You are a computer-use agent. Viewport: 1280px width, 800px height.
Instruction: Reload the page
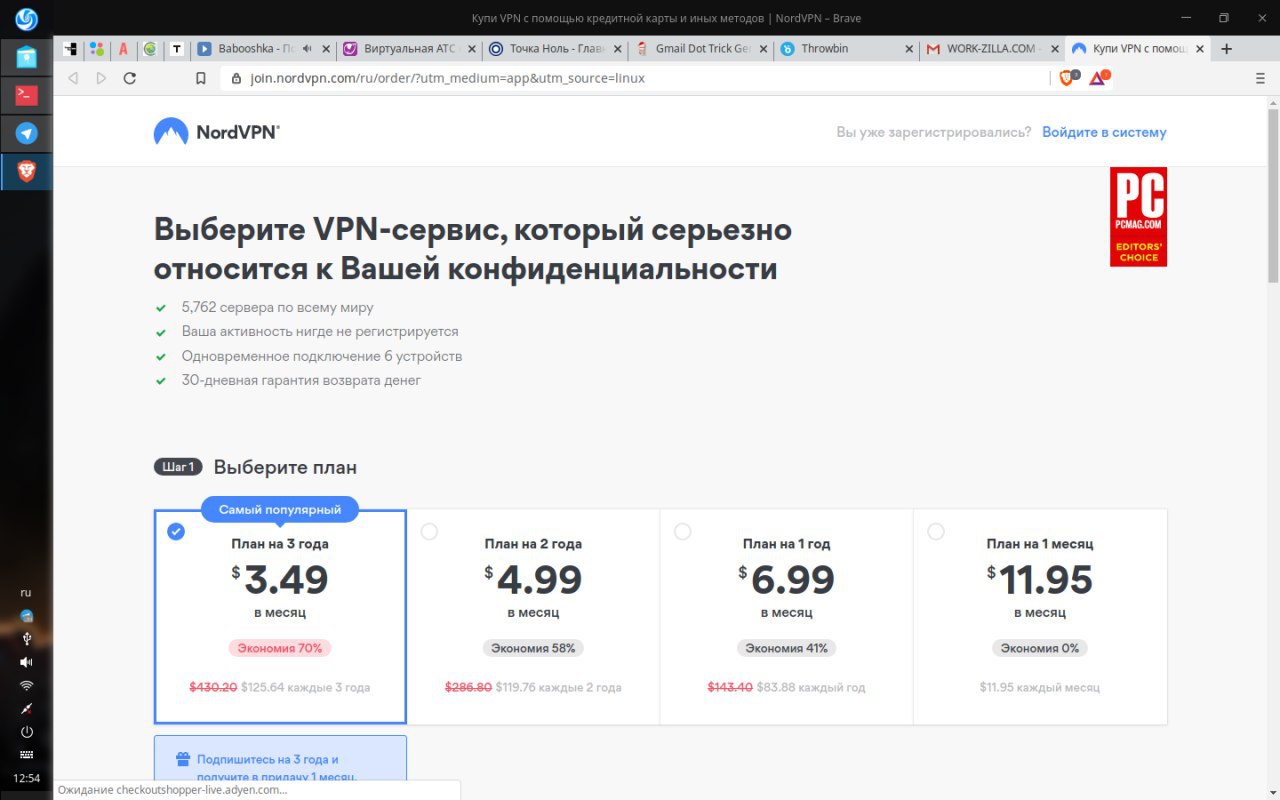pyautogui.click(x=130, y=78)
